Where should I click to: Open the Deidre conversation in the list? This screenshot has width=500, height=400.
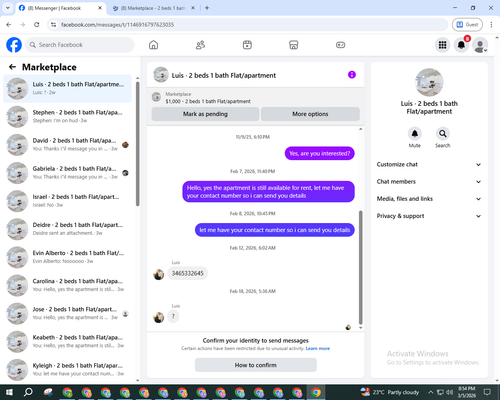(67, 229)
